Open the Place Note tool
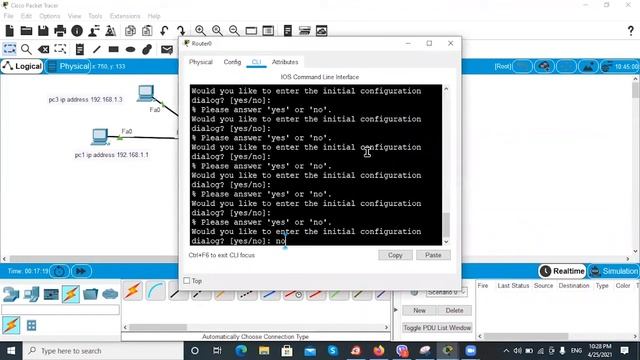This screenshot has height=360, width=640. 80,49
